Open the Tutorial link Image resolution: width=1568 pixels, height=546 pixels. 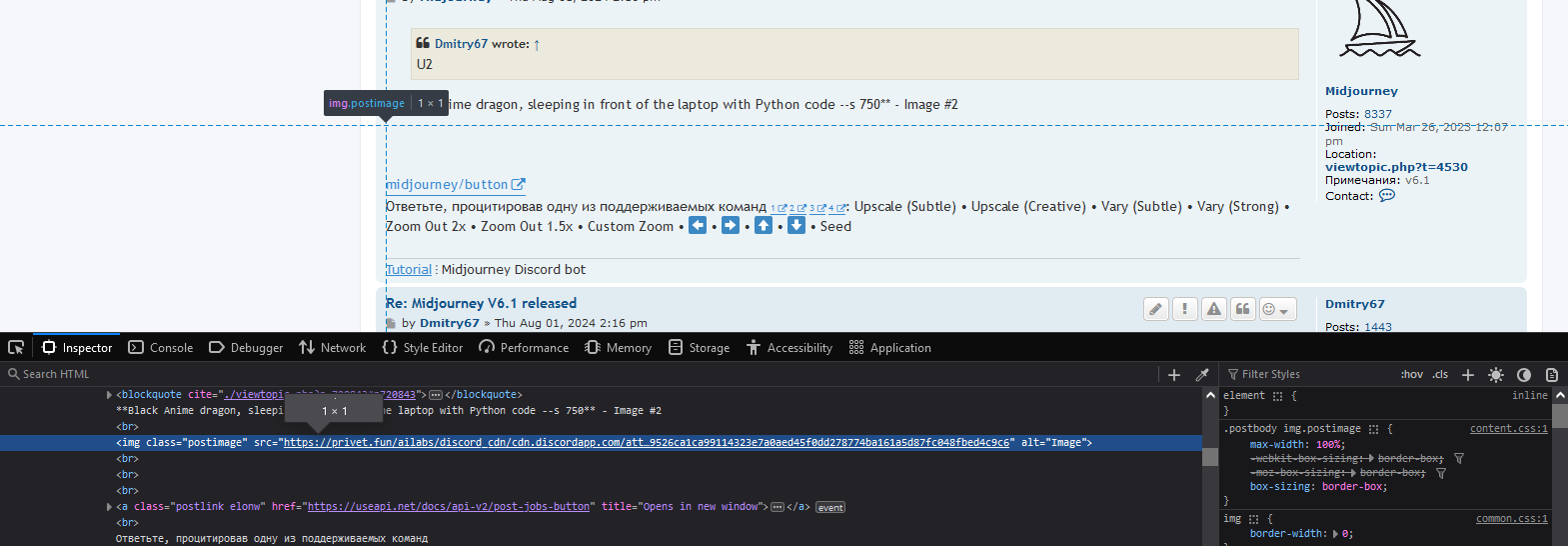(409, 269)
